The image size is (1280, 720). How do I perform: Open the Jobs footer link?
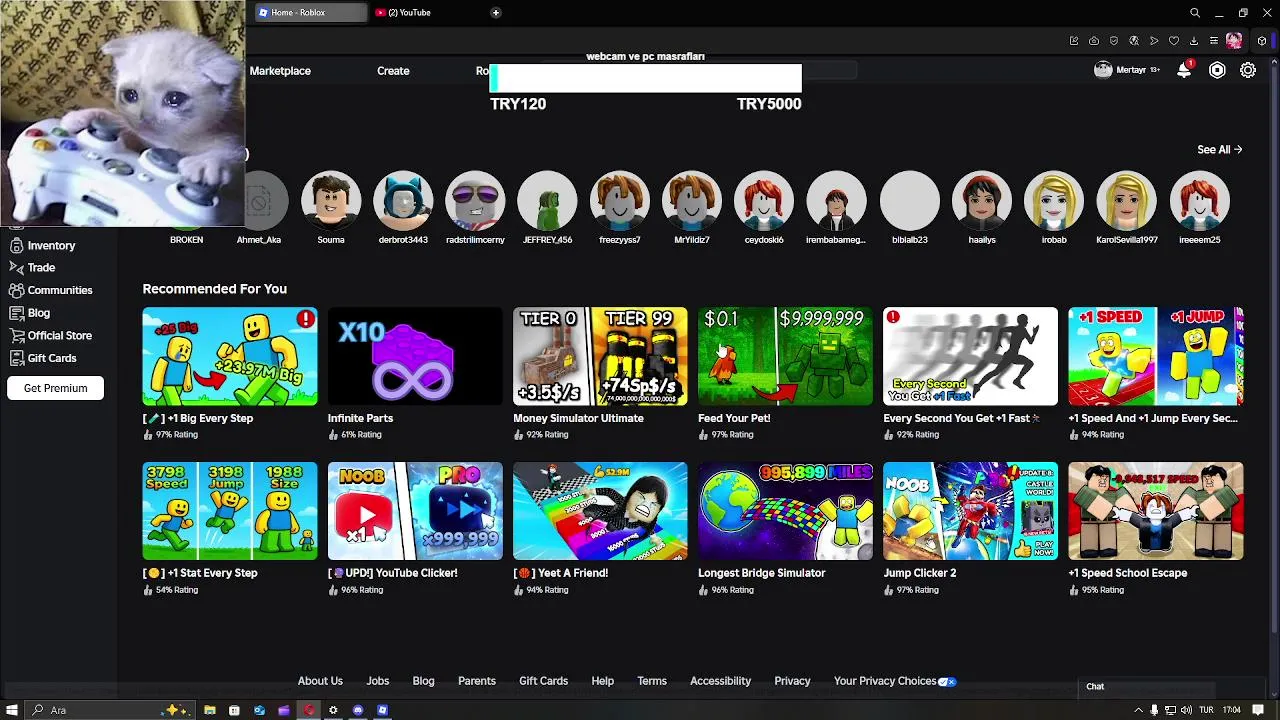(377, 681)
